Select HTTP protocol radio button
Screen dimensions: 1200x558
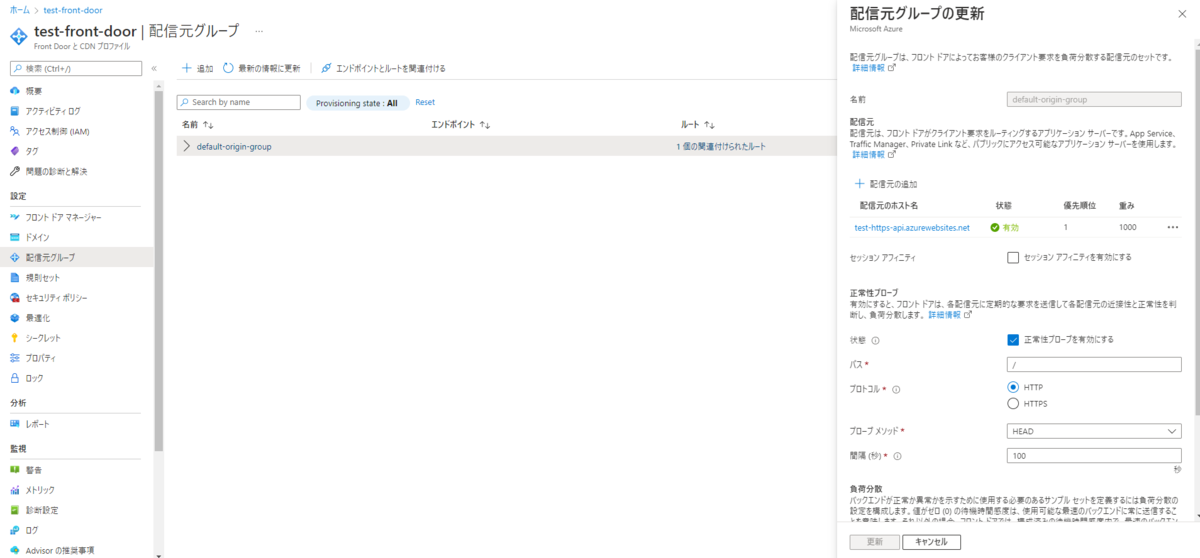pyautogui.click(x=1013, y=387)
